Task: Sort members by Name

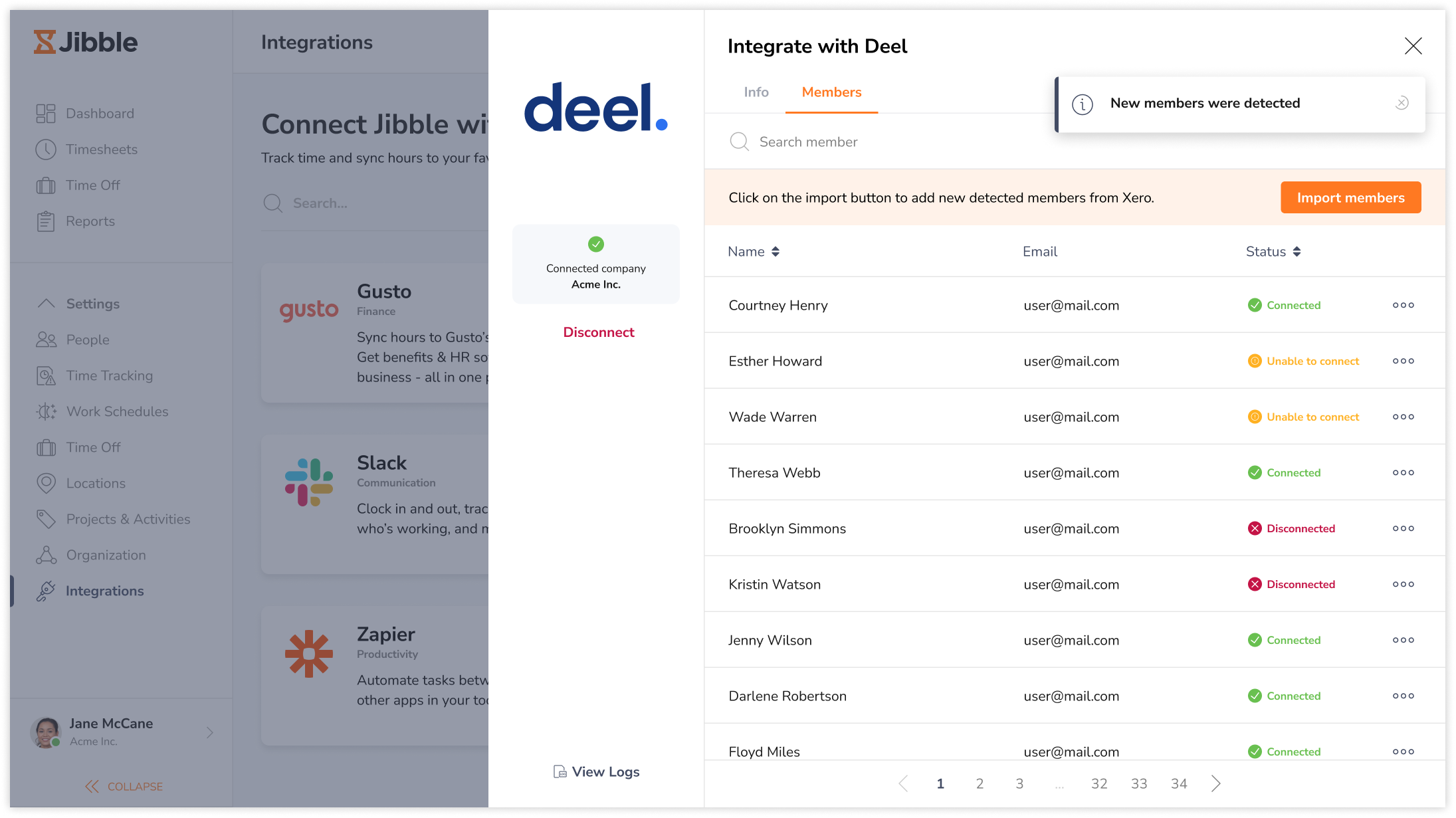Action: point(754,252)
